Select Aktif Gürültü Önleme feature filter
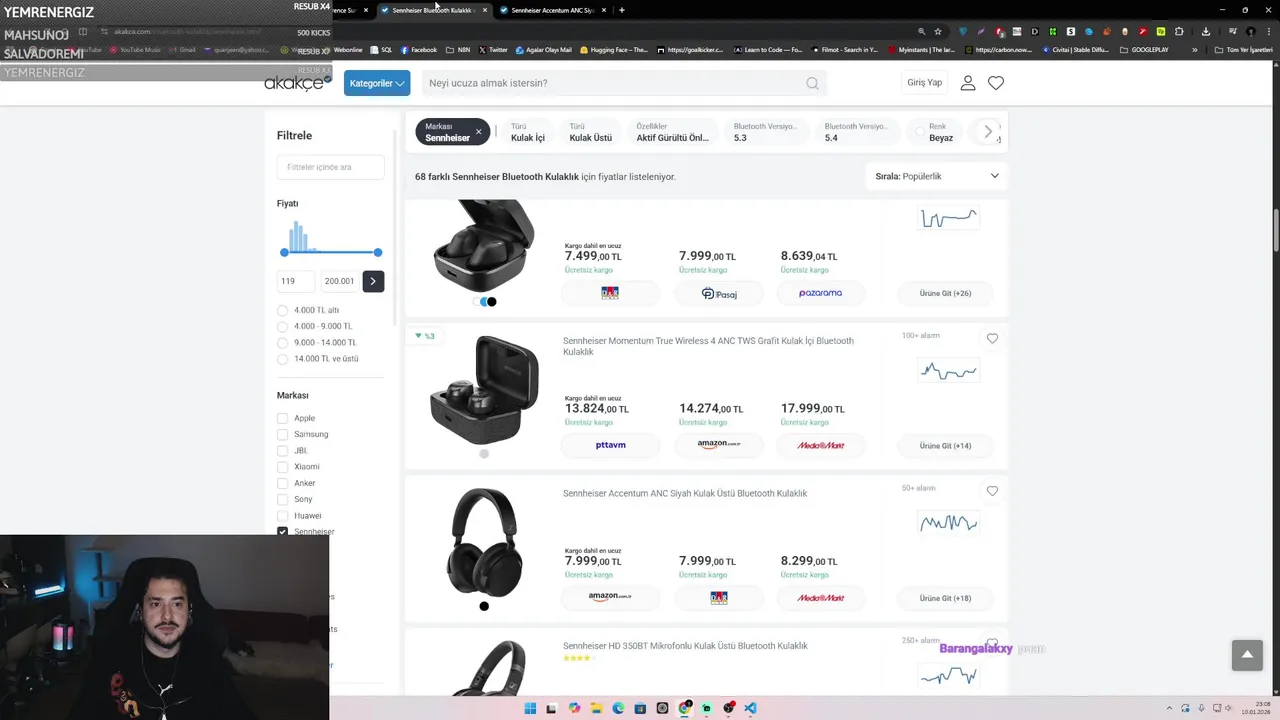1280x720 pixels. pyautogui.click(x=672, y=132)
